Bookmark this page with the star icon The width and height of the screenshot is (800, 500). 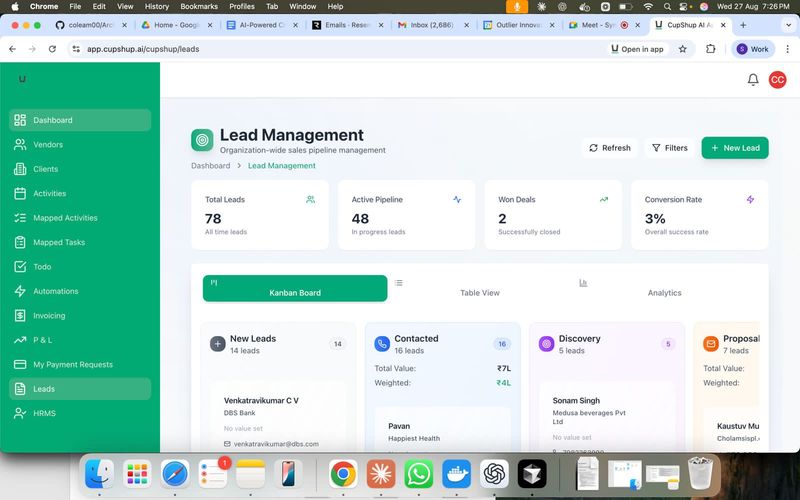[x=683, y=49]
